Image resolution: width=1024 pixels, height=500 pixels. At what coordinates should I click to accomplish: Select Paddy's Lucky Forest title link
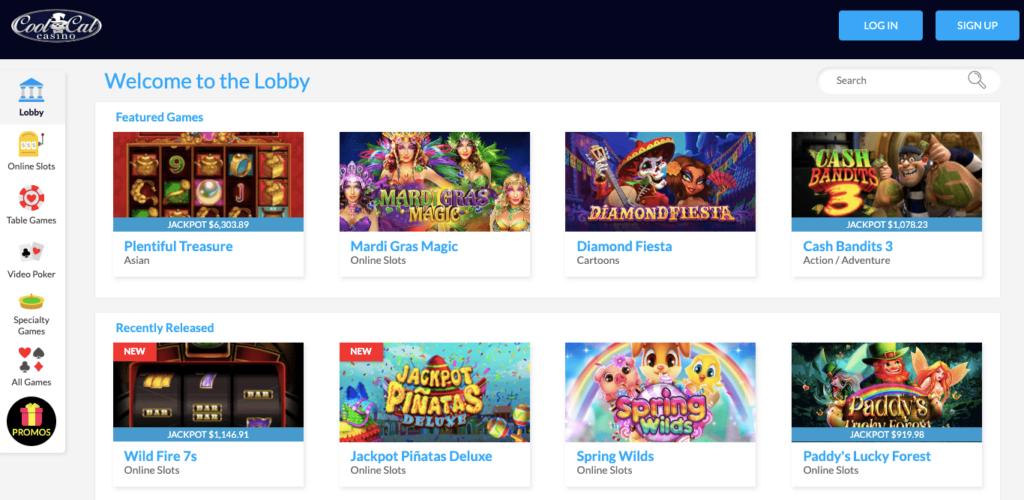click(x=867, y=456)
